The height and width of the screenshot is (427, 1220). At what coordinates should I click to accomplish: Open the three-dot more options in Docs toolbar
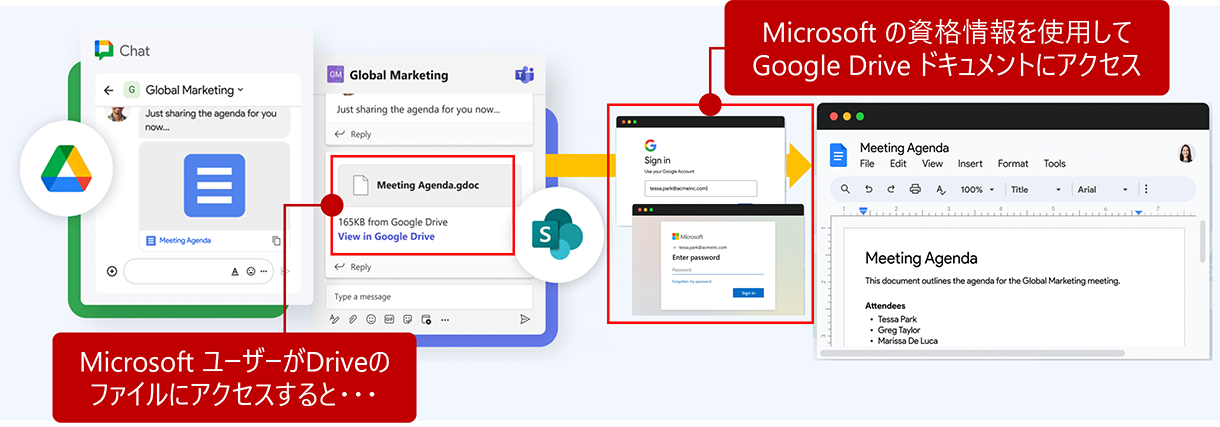point(1146,189)
